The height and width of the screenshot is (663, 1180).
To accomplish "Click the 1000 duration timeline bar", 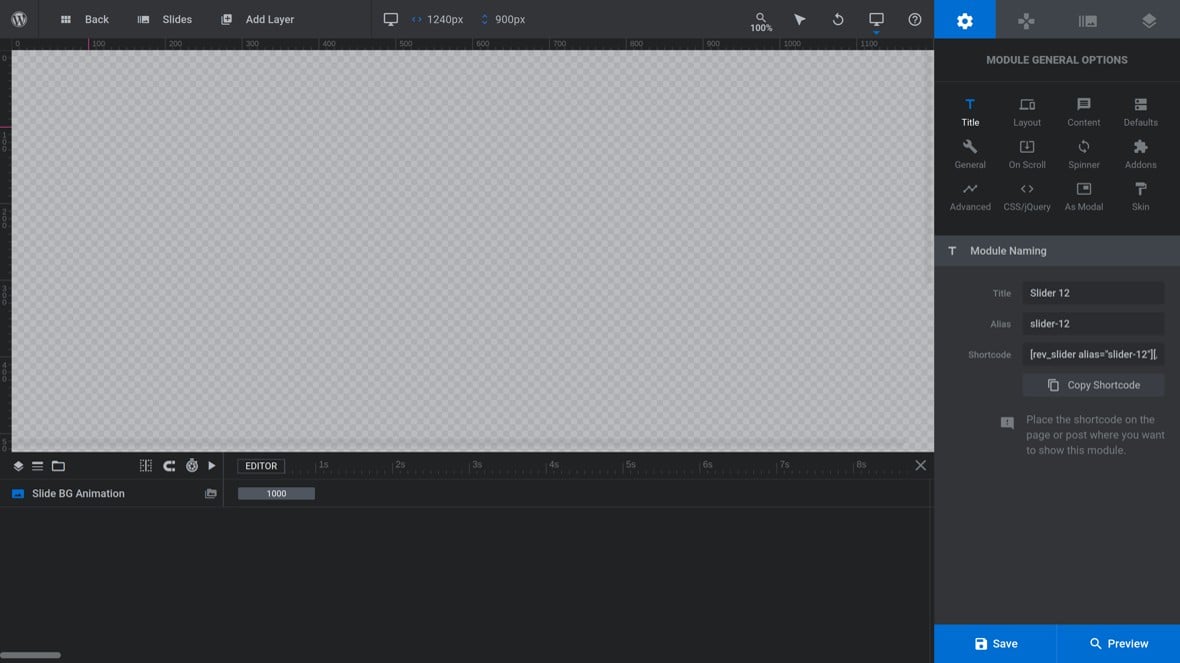I will click(x=276, y=494).
